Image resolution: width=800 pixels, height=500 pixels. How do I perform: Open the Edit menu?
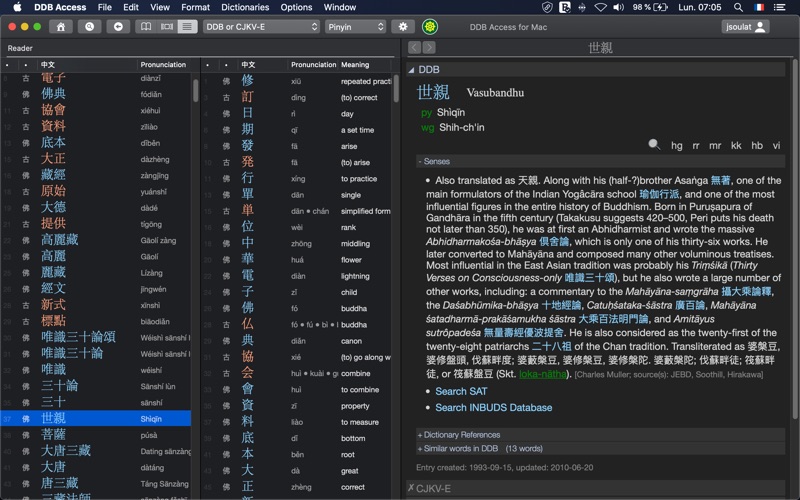[131, 7]
